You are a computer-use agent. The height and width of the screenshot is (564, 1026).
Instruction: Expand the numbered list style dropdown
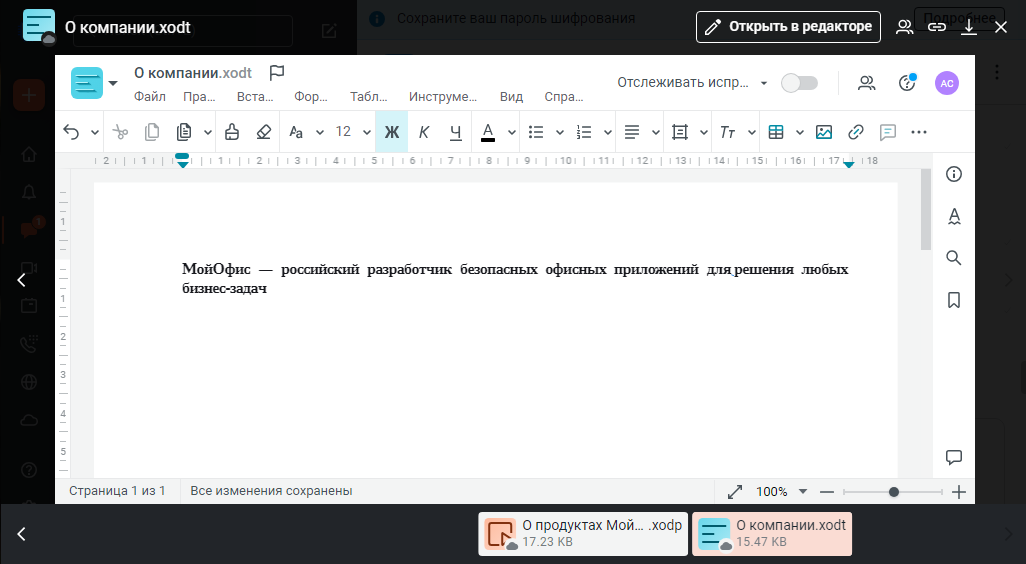pos(608,132)
